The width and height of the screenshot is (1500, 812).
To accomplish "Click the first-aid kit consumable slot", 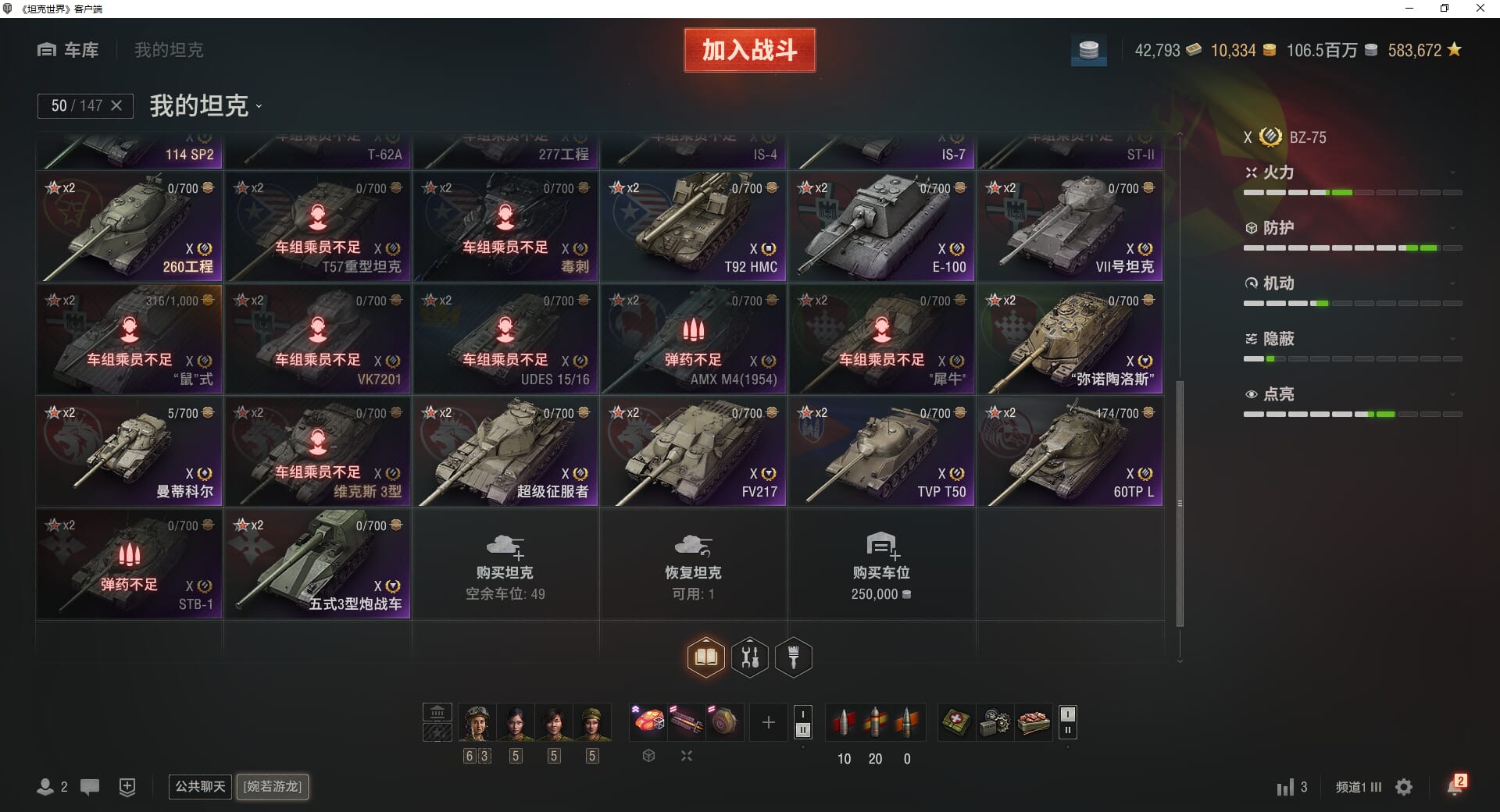I will click(x=956, y=722).
